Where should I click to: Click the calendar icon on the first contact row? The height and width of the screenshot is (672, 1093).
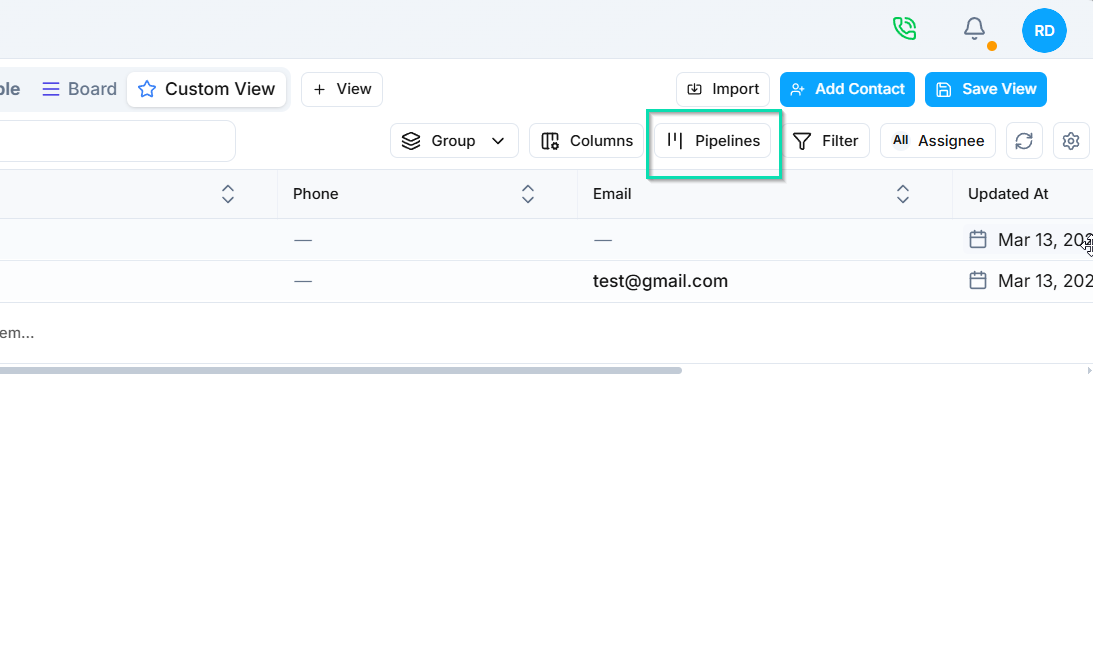(x=978, y=240)
